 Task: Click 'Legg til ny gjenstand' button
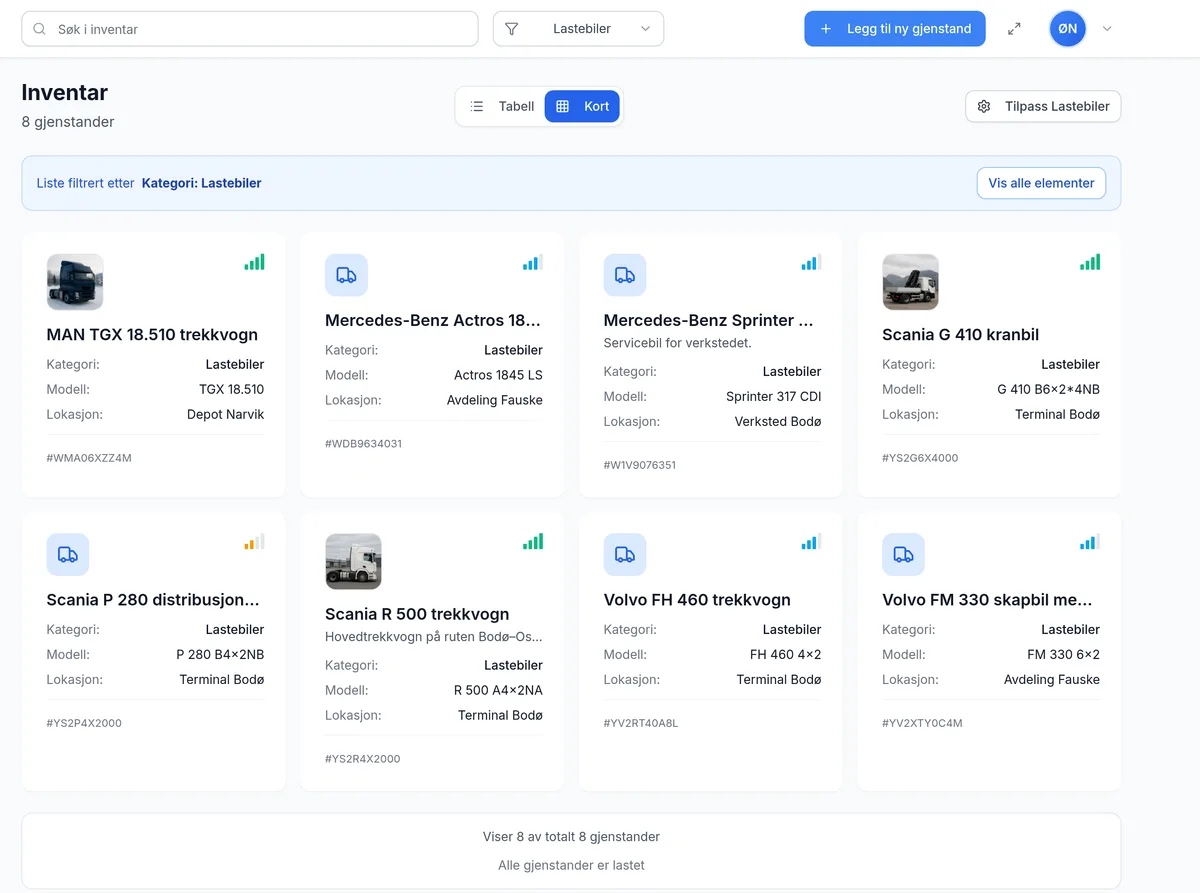coord(895,29)
